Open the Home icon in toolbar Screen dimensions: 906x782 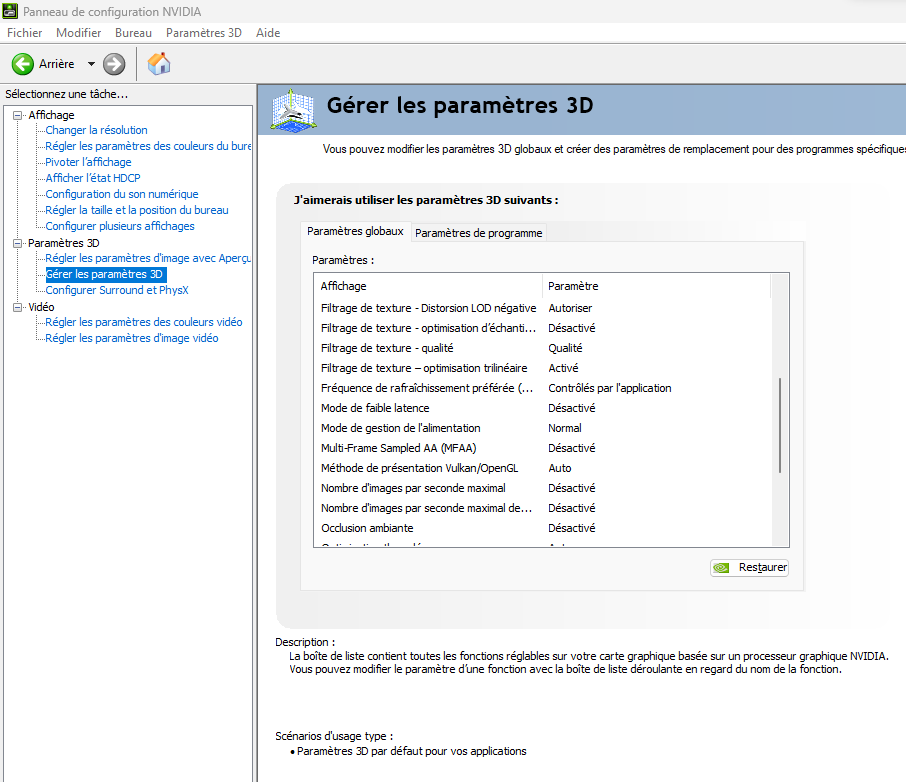158,64
